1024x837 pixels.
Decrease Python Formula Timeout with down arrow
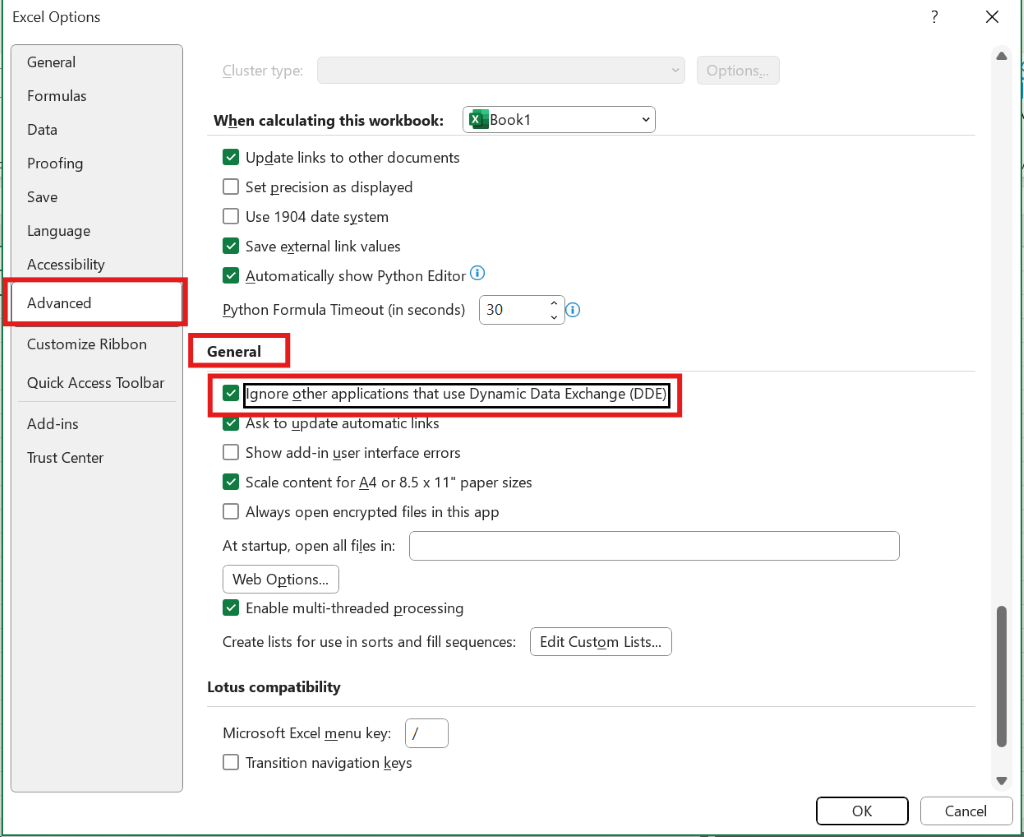click(x=554, y=317)
